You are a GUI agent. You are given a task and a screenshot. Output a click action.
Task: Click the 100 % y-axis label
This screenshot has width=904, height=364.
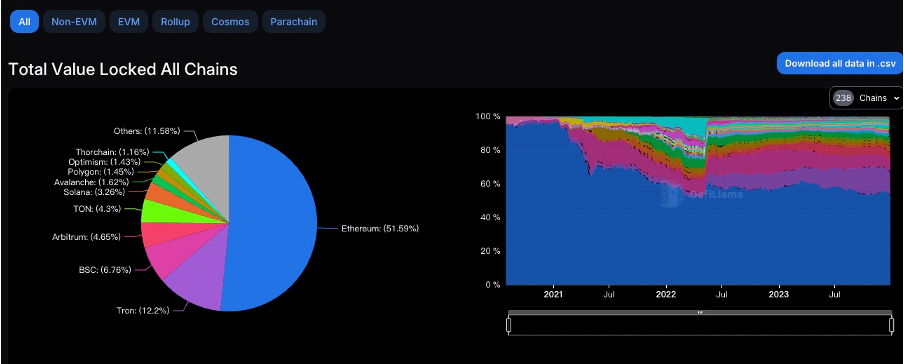tap(488, 117)
